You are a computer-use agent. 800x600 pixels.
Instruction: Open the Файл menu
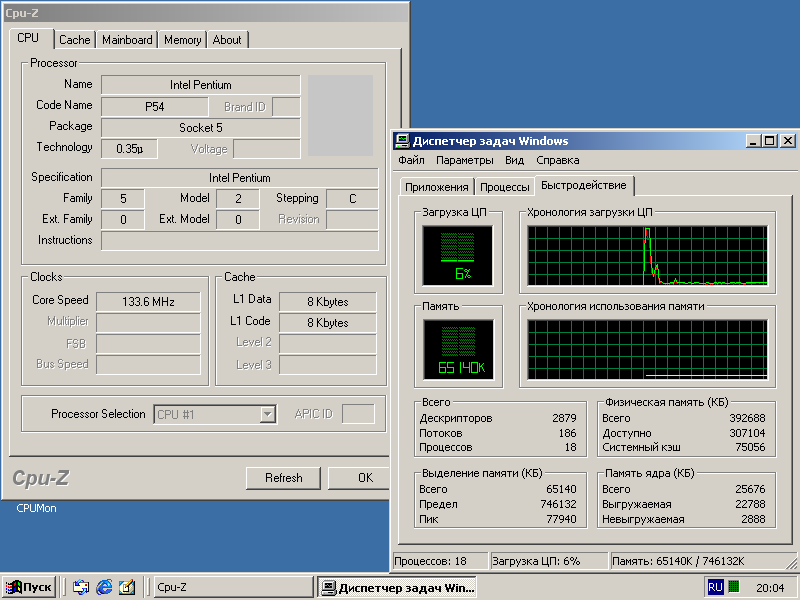411,160
